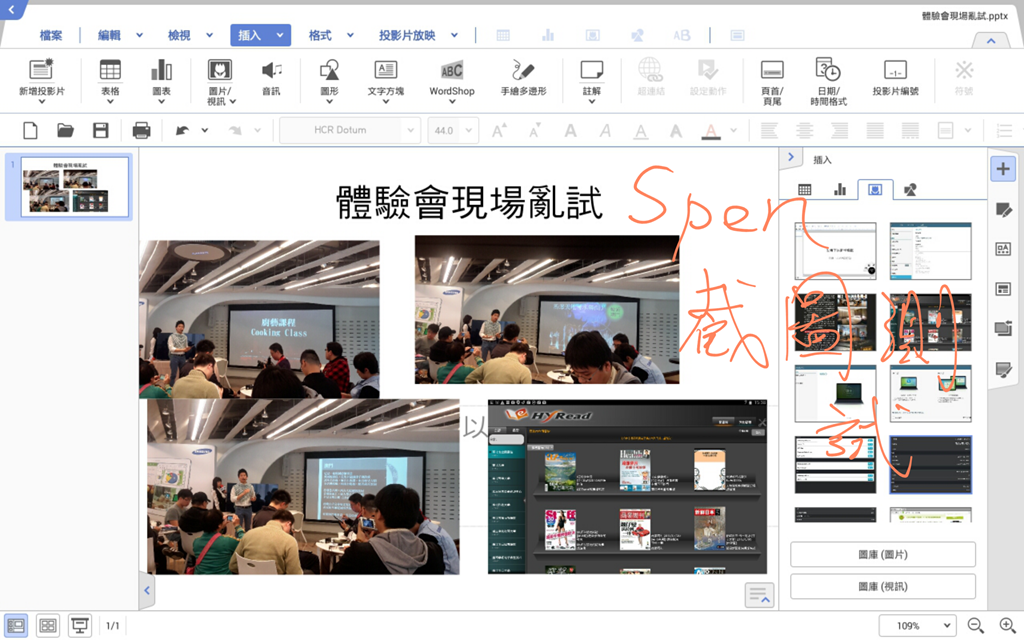Show the slide notes pane button
Screen dimensions: 1024x640
[759, 595]
